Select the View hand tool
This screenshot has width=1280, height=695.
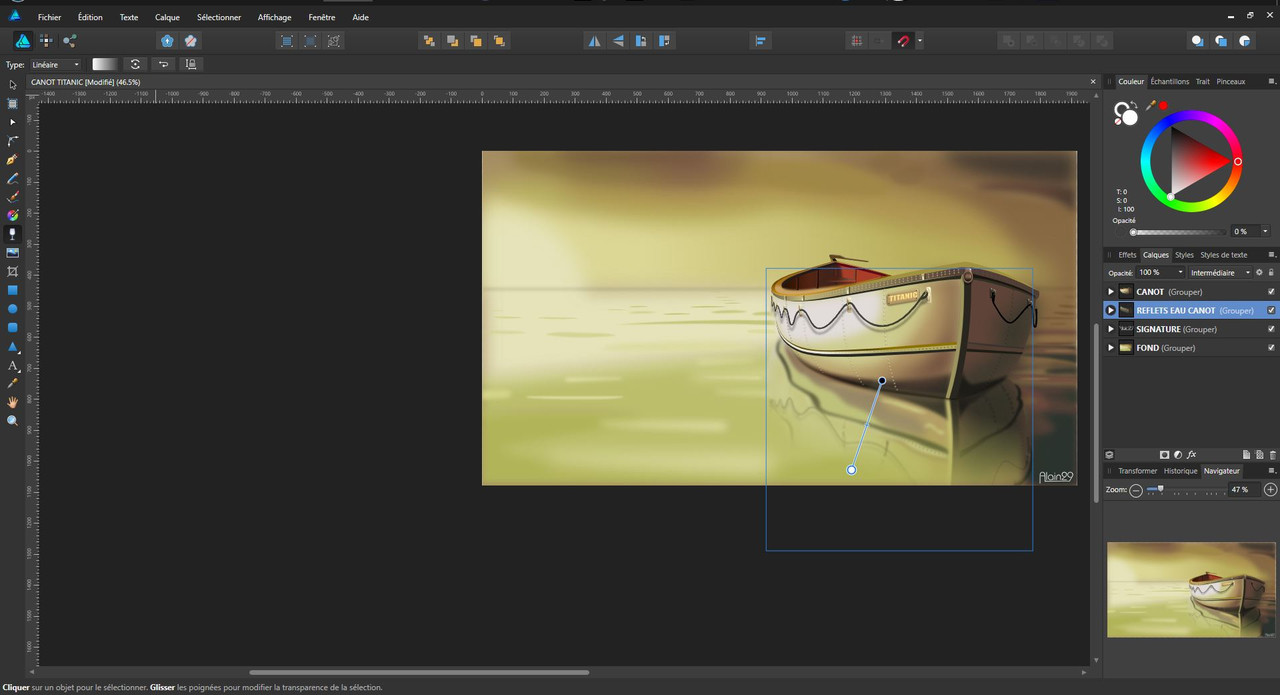[12, 402]
